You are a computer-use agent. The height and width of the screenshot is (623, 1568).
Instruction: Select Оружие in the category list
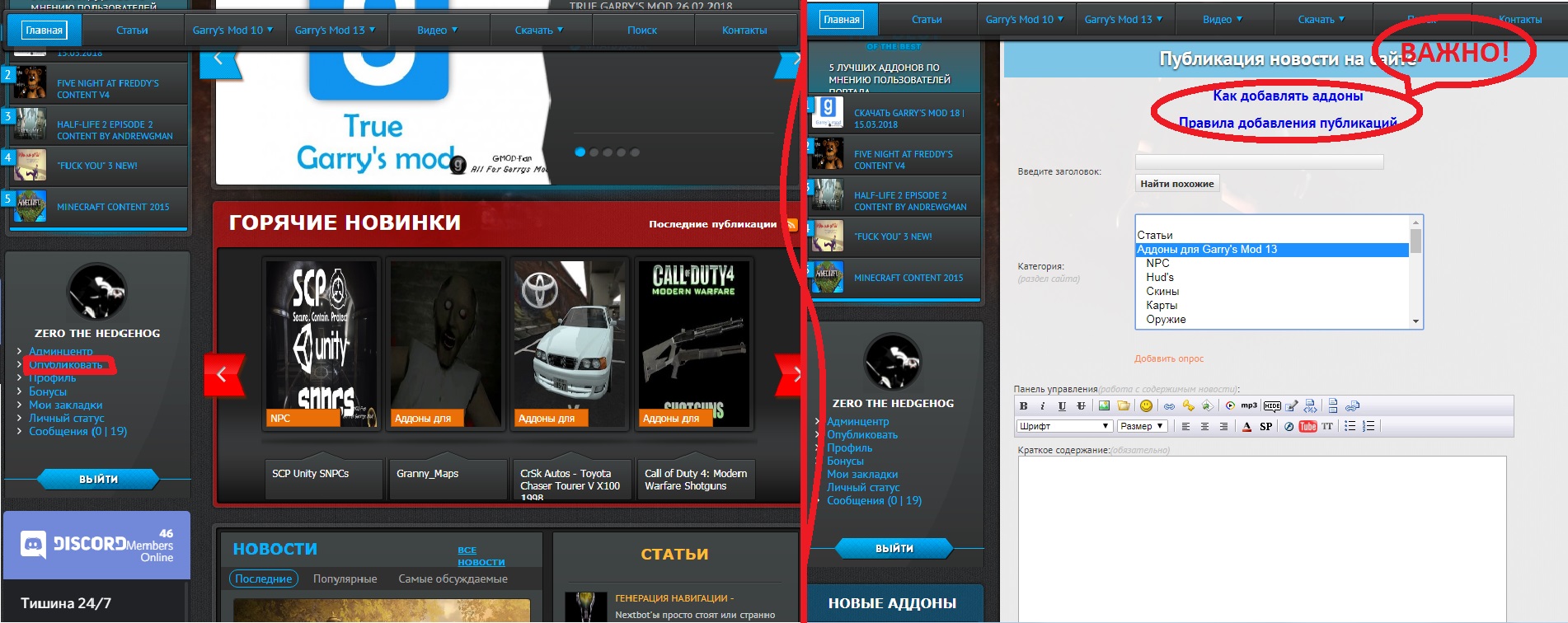(x=1272, y=320)
